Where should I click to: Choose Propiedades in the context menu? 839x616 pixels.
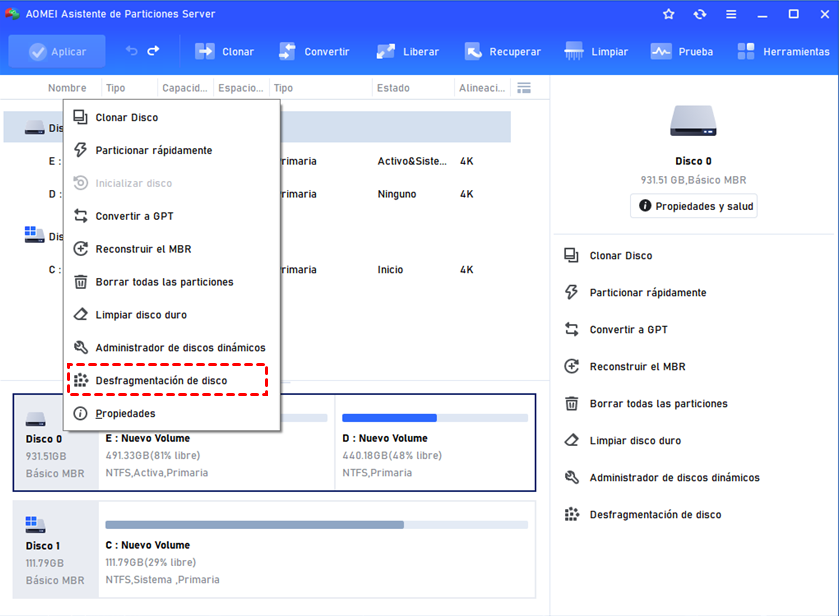pyautogui.click(x=172, y=414)
